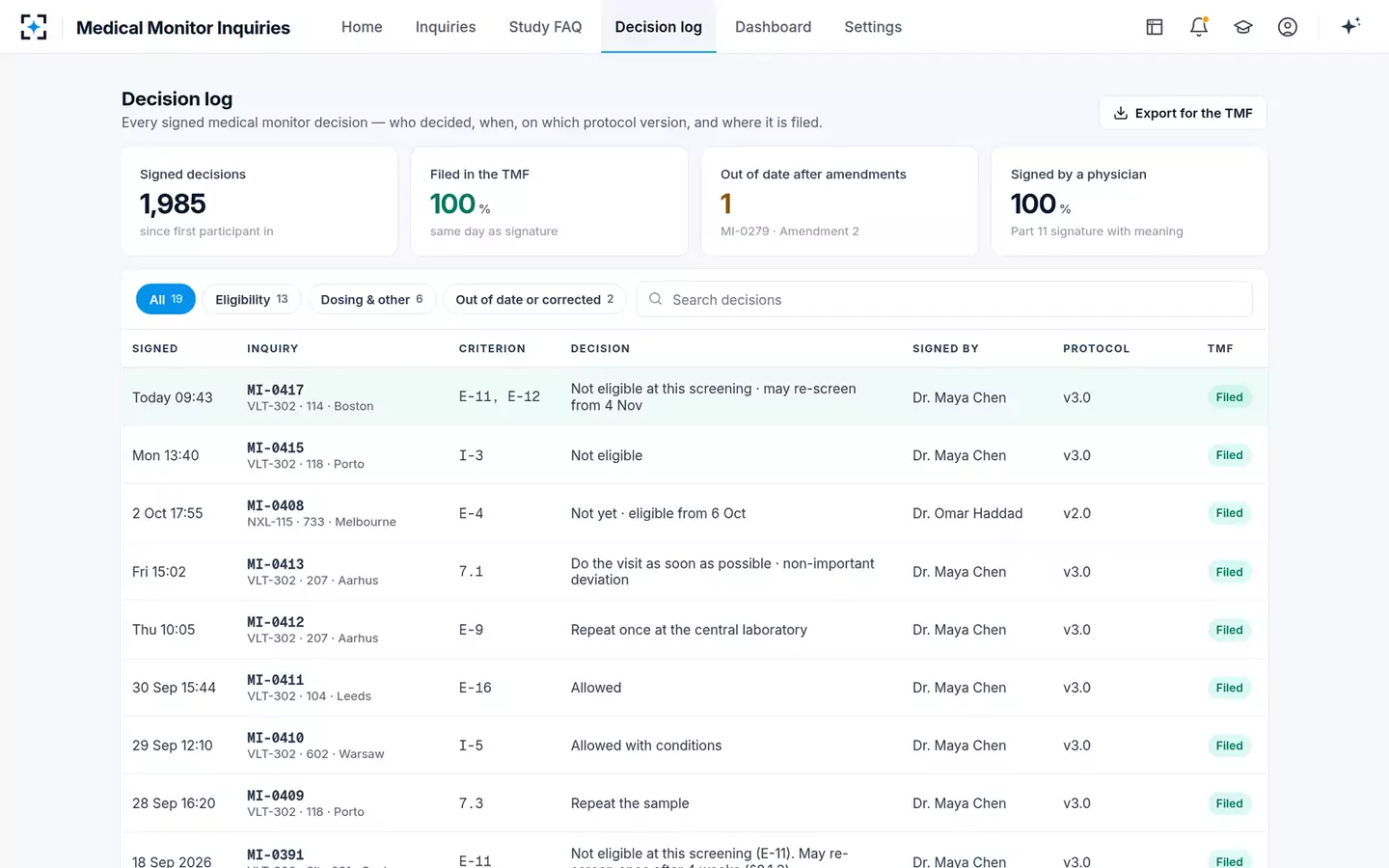
Task: Show Out of date or corrected decisions
Action: pos(534,299)
